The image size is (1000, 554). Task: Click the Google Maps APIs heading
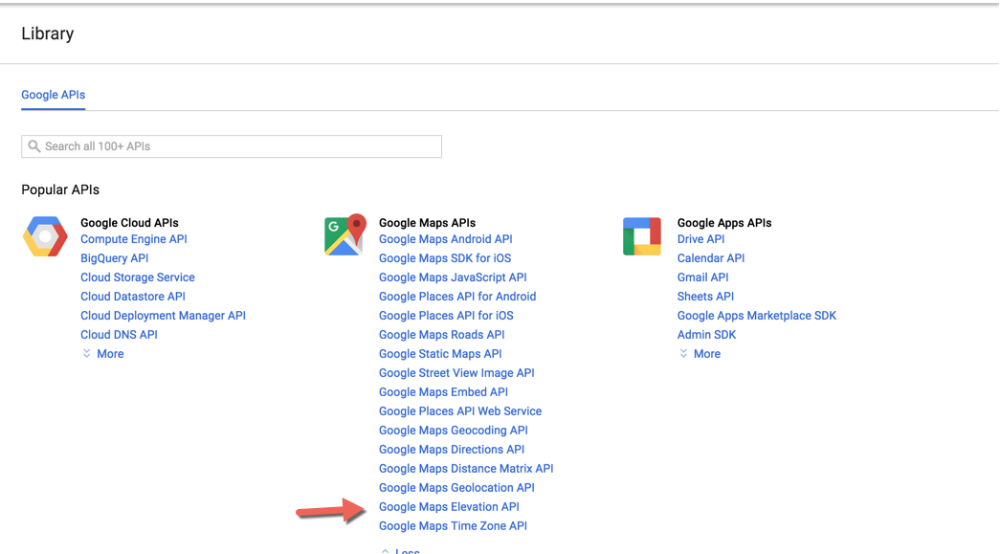pos(427,223)
